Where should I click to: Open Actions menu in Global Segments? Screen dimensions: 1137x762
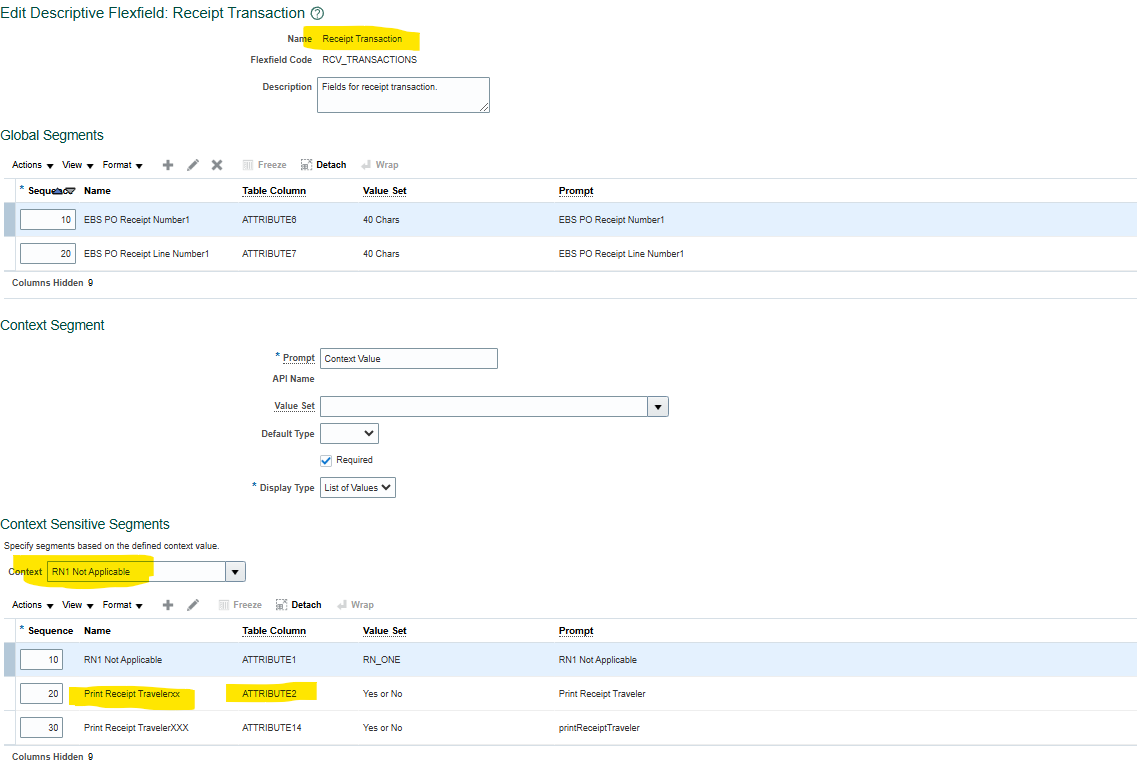click(33, 165)
